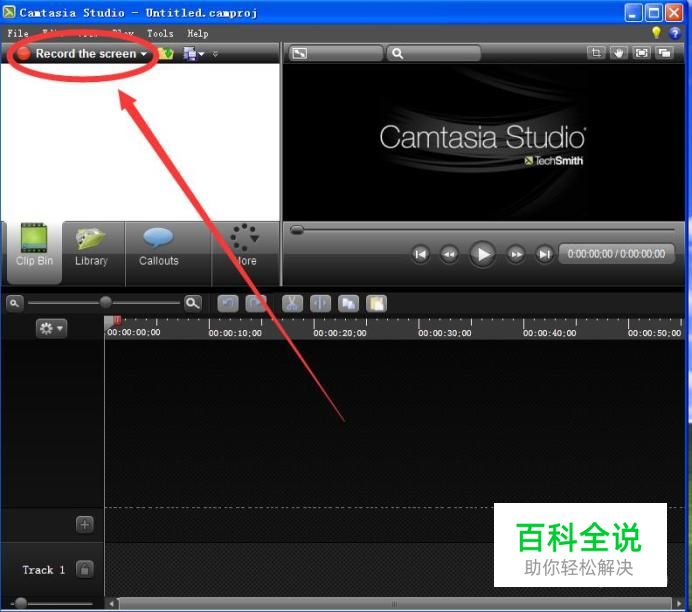Click the plus button to add a track
This screenshot has height=612, width=692.
point(85,525)
